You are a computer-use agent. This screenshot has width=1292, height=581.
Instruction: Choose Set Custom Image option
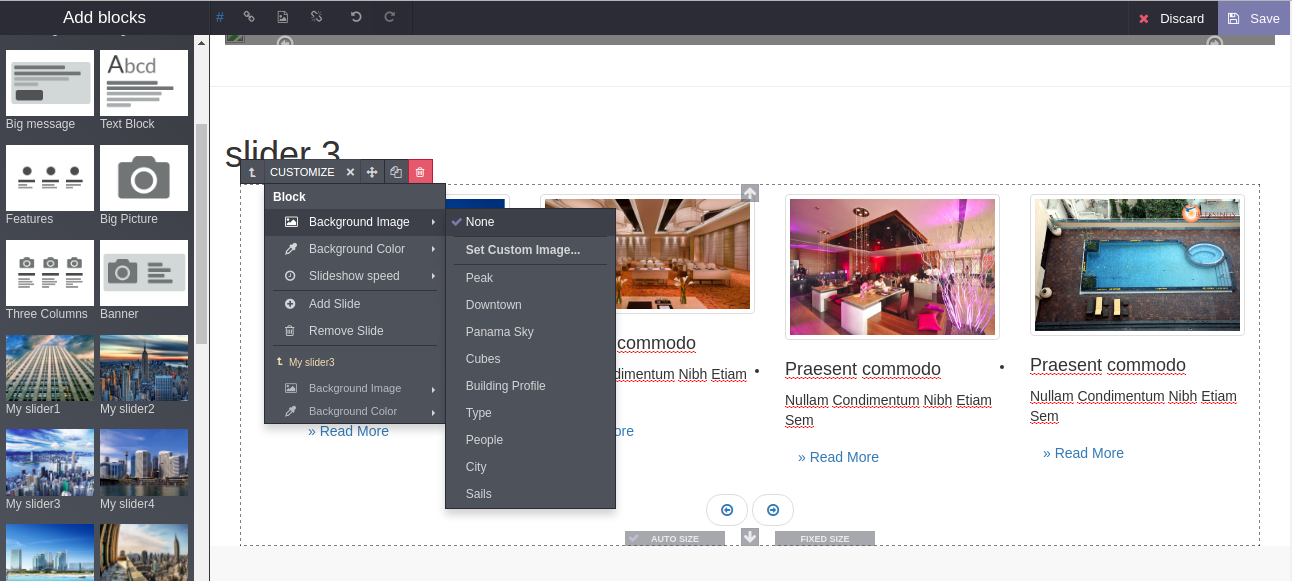[530, 250]
